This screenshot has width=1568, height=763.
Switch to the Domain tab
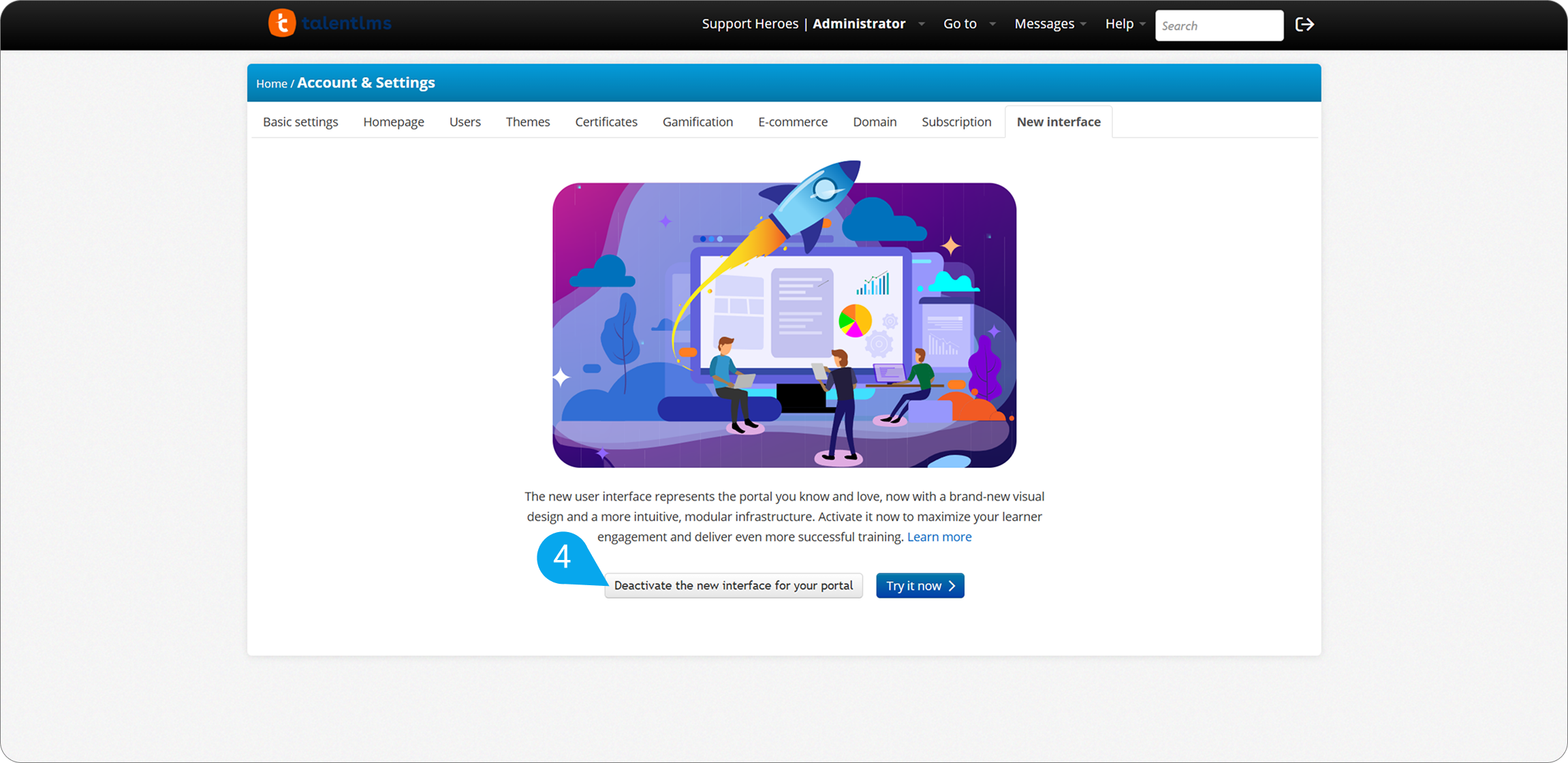click(x=875, y=122)
